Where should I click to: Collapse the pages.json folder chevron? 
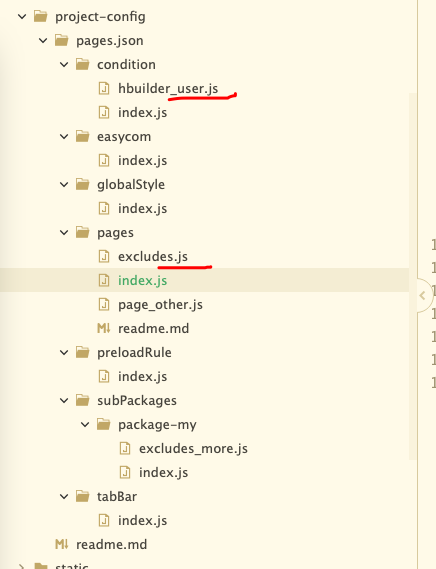click(x=43, y=41)
